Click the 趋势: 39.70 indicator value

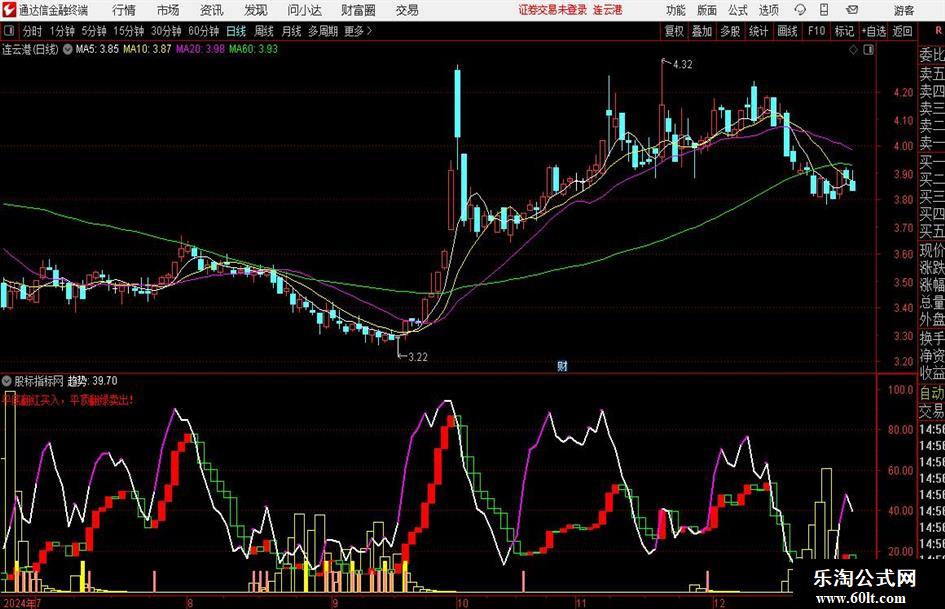(92, 381)
